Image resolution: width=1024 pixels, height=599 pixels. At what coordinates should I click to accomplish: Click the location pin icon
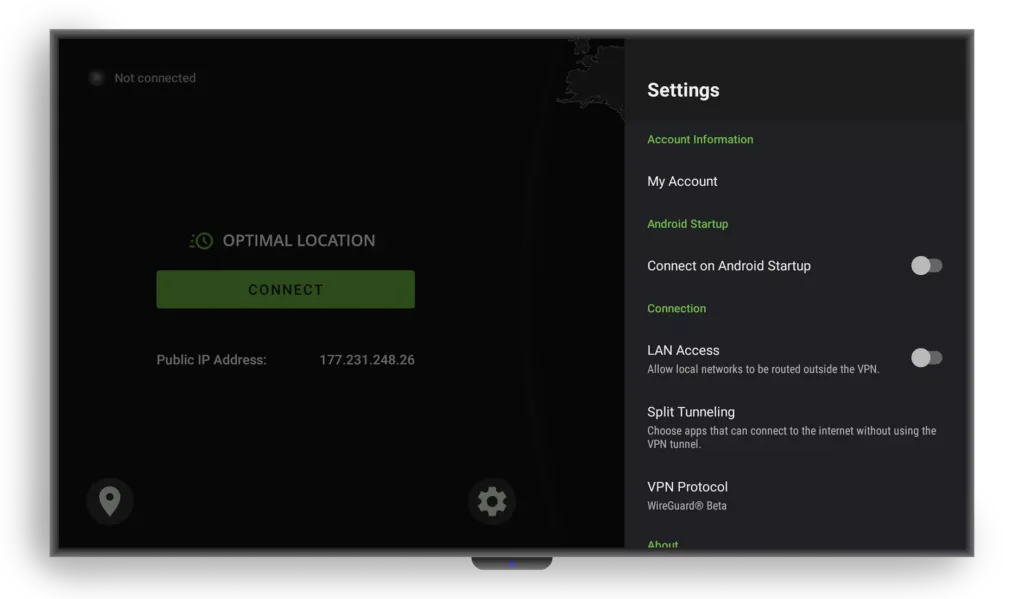click(110, 501)
